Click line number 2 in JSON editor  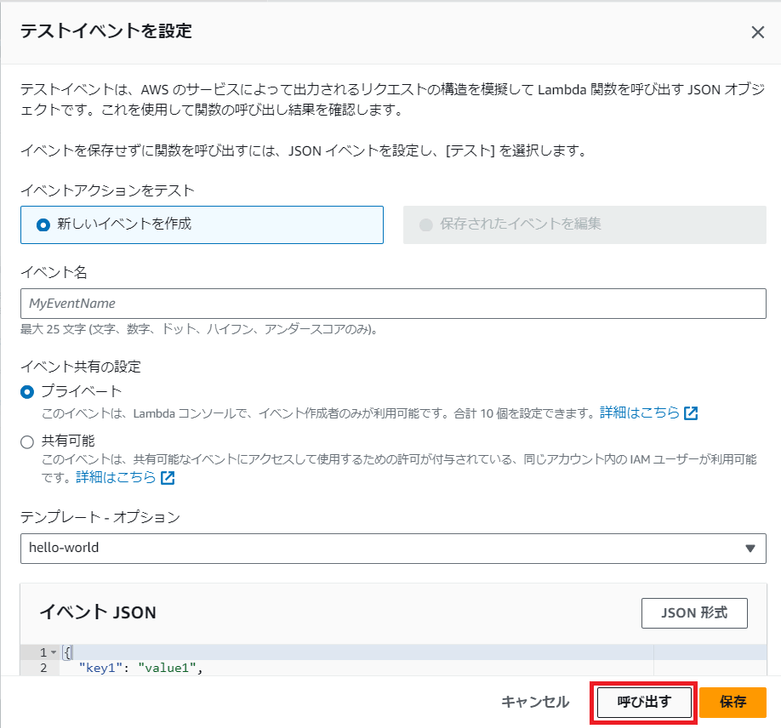point(44,668)
